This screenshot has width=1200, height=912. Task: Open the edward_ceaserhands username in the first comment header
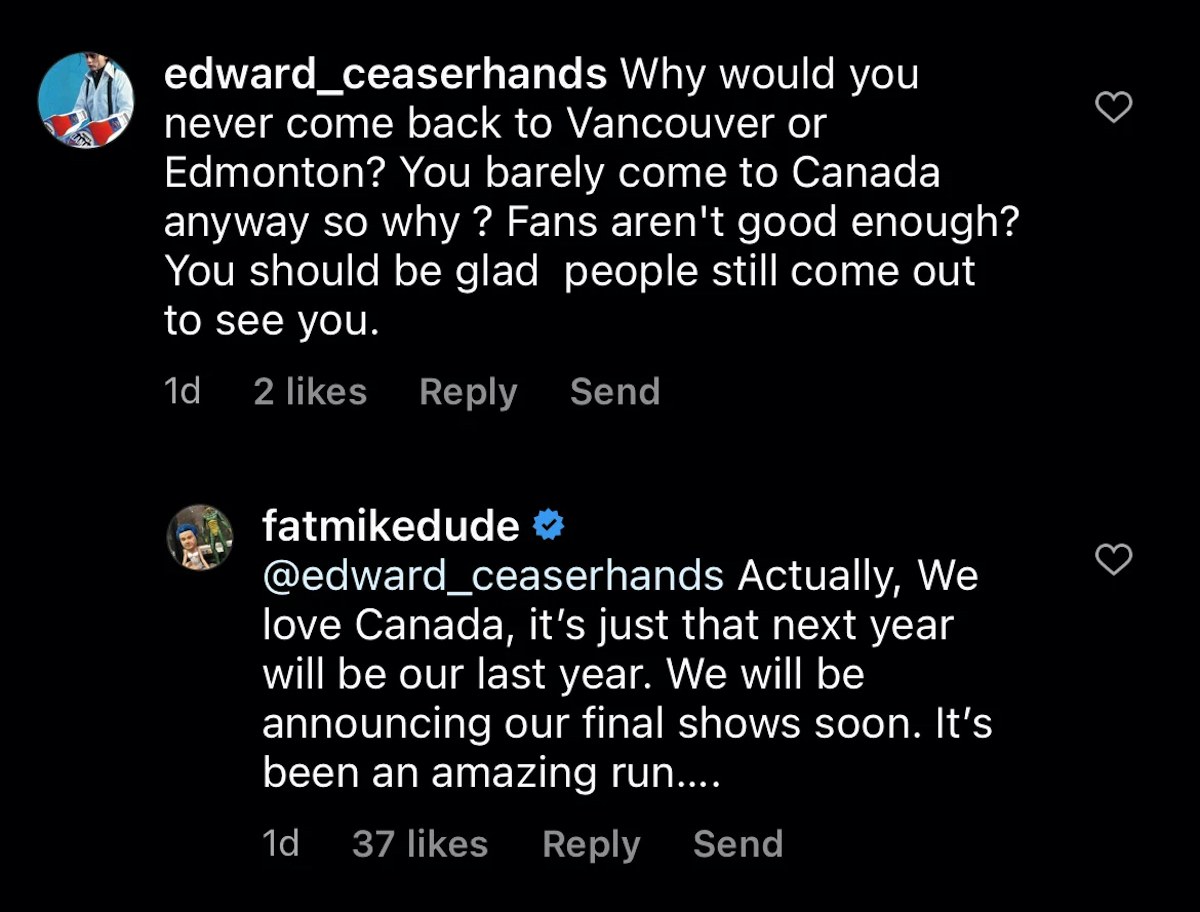tap(385, 75)
